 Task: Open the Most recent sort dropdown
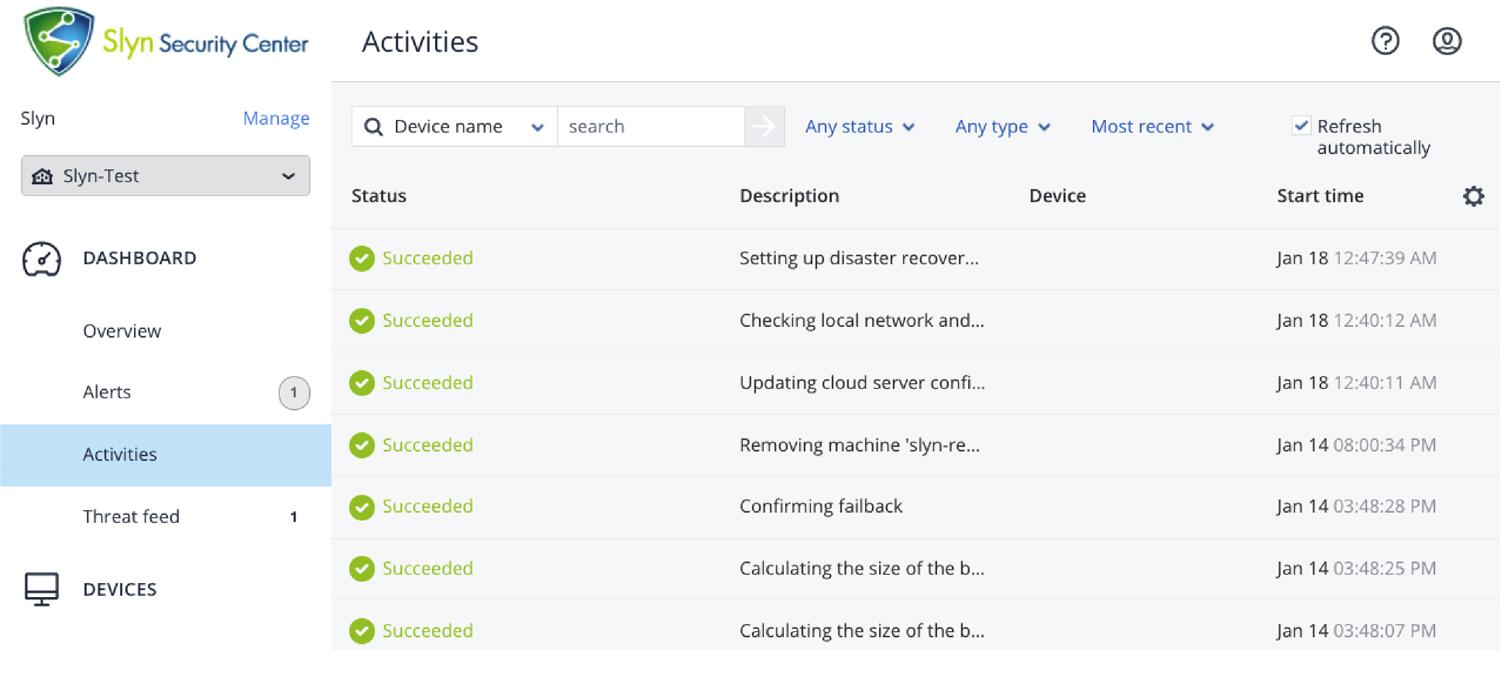click(x=1152, y=127)
